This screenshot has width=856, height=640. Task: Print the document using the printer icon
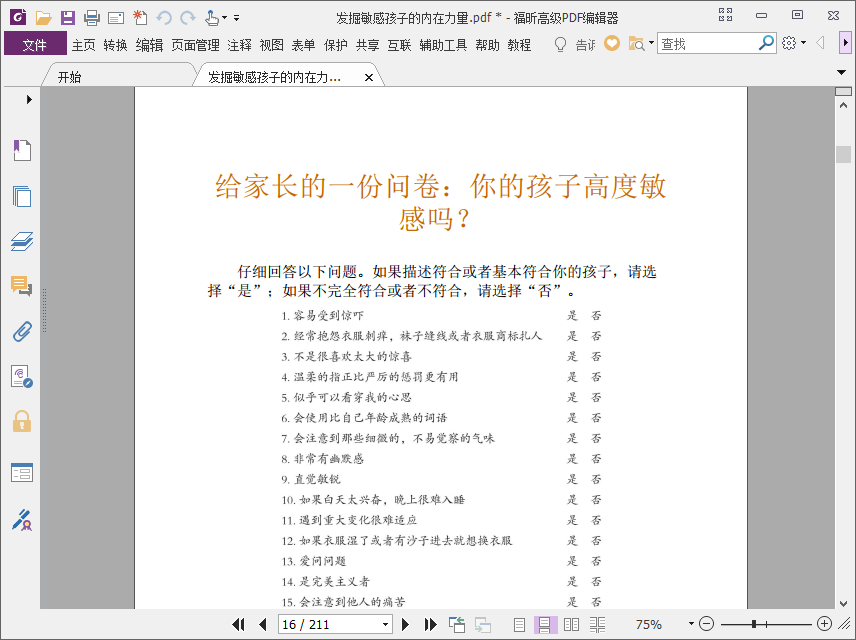click(92, 18)
